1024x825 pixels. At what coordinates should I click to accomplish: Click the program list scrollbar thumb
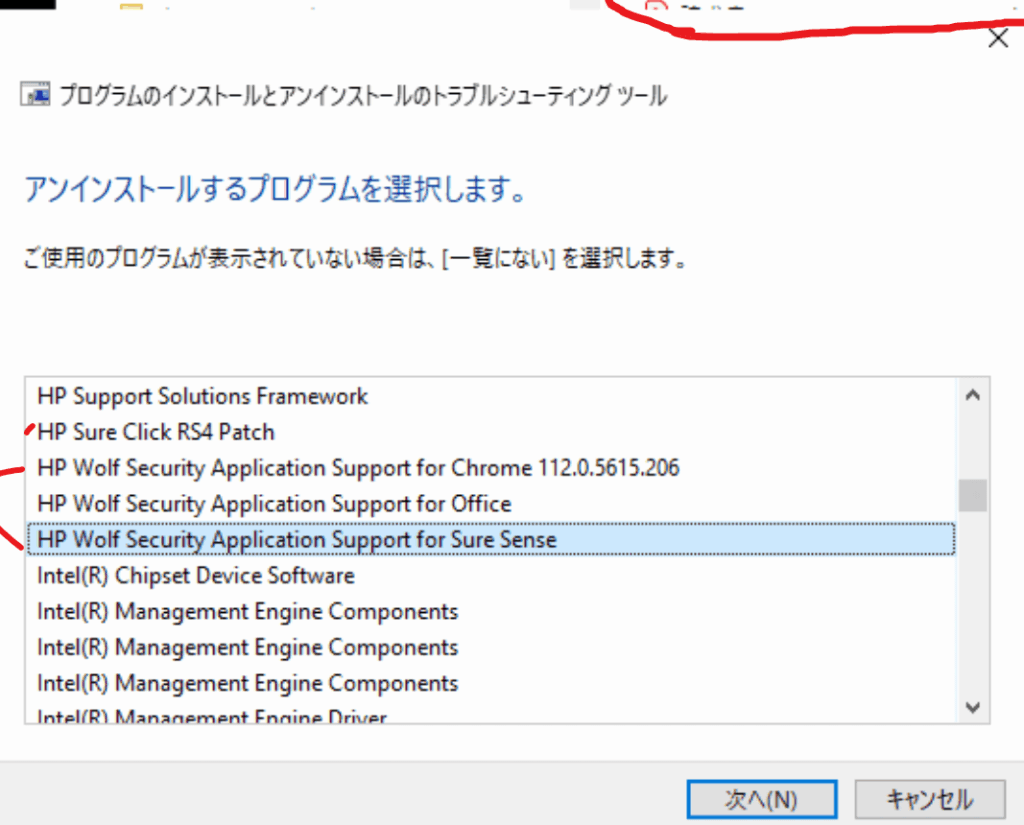pyautogui.click(x=972, y=495)
